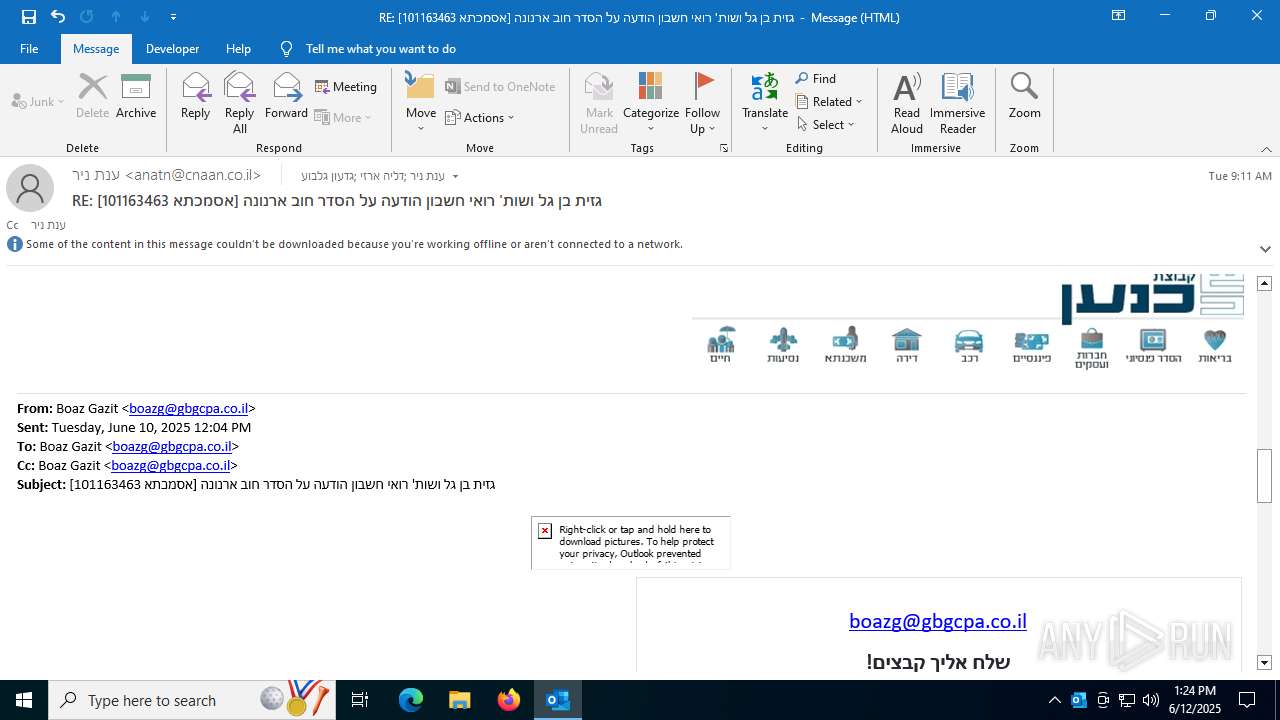
Task: Launch Microsoft Edge from the taskbar
Action: (x=411, y=700)
